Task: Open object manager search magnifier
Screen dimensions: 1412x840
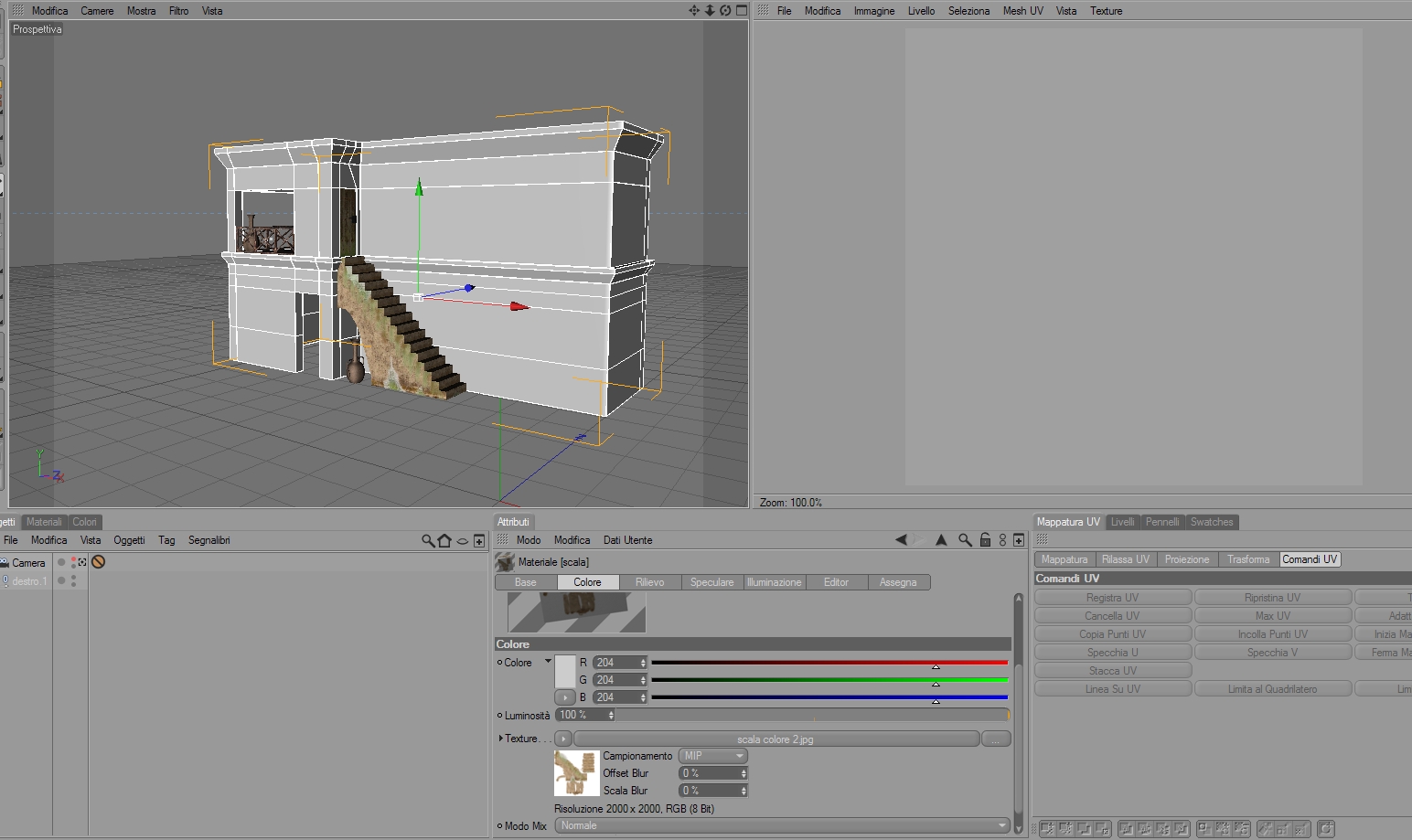Action: pyautogui.click(x=428, y=540)
